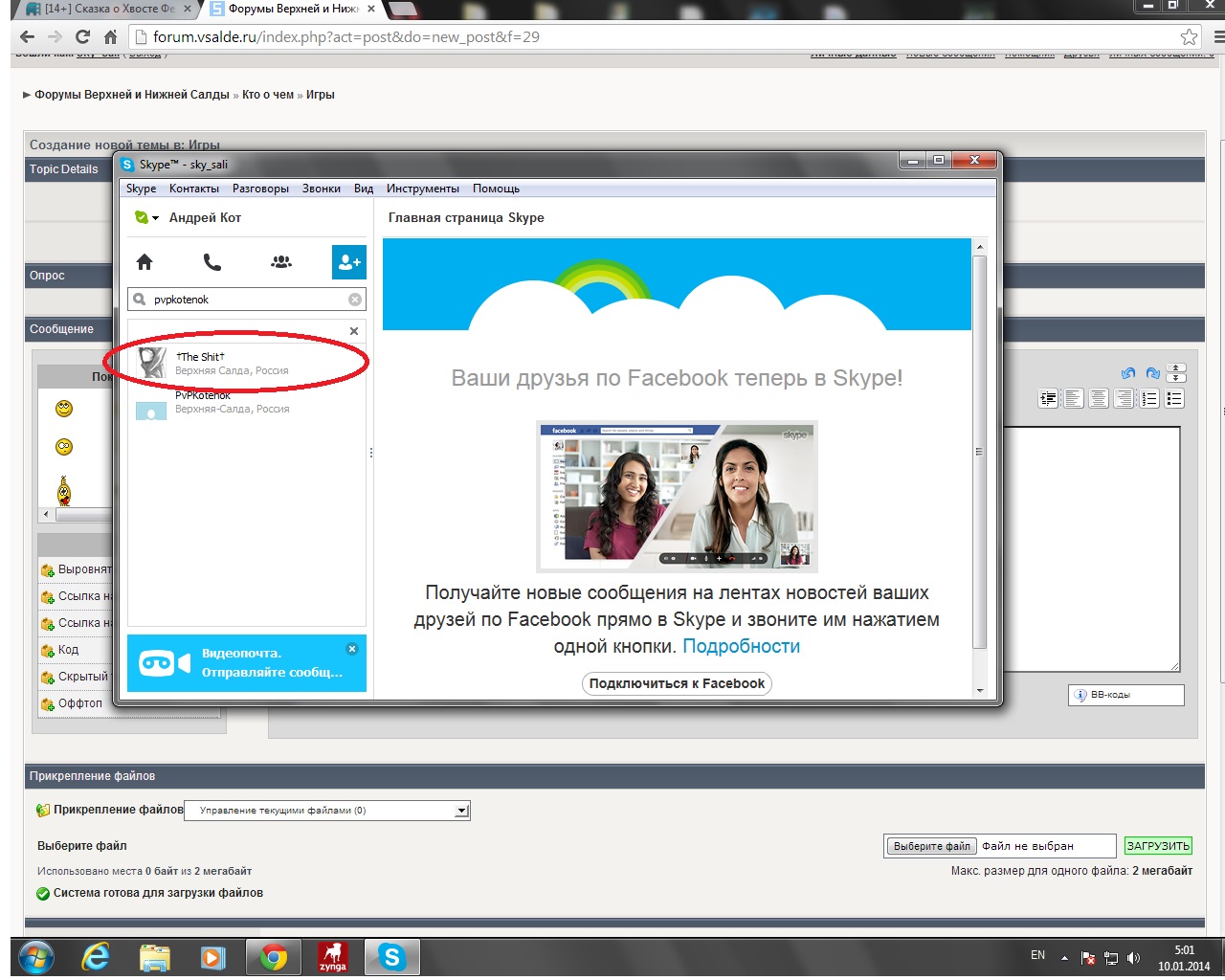
Task: Open Skype from the Windows taskbar
Action: tap(391, 956)
